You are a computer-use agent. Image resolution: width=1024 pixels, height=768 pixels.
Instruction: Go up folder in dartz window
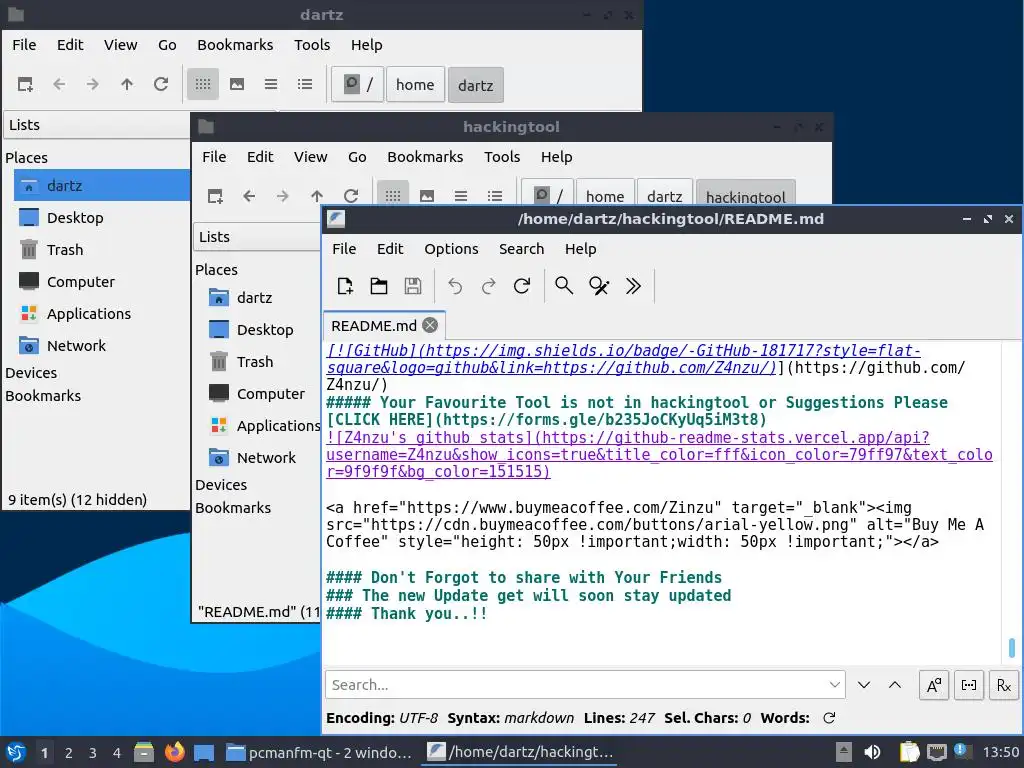click(x=127, y=84)
